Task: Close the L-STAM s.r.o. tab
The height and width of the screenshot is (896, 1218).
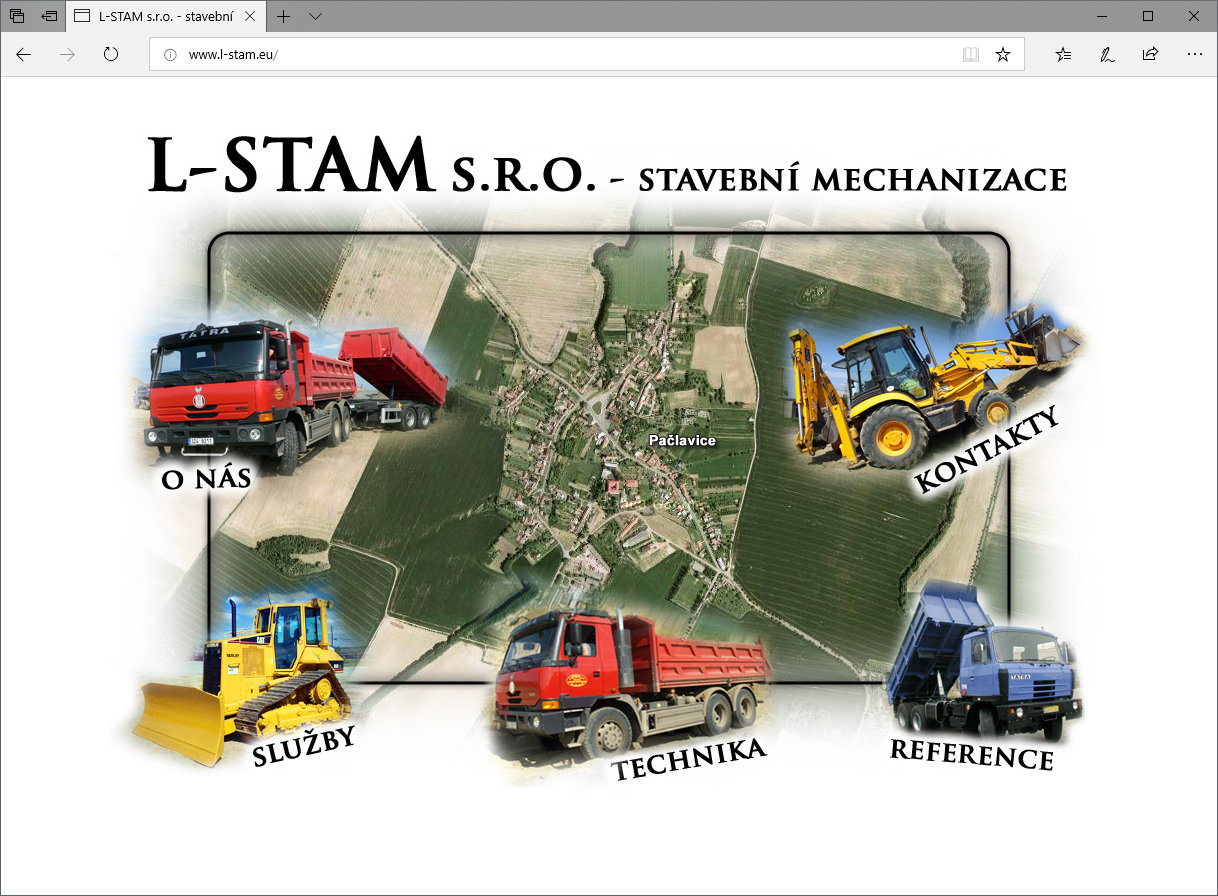Action: [250, 16]
